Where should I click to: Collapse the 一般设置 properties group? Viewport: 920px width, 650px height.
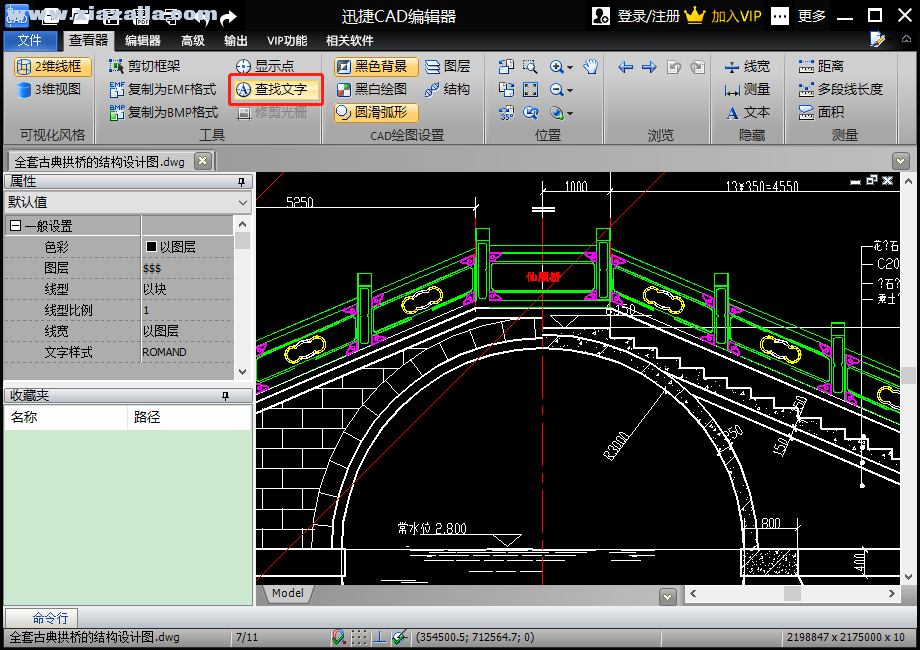16,226
